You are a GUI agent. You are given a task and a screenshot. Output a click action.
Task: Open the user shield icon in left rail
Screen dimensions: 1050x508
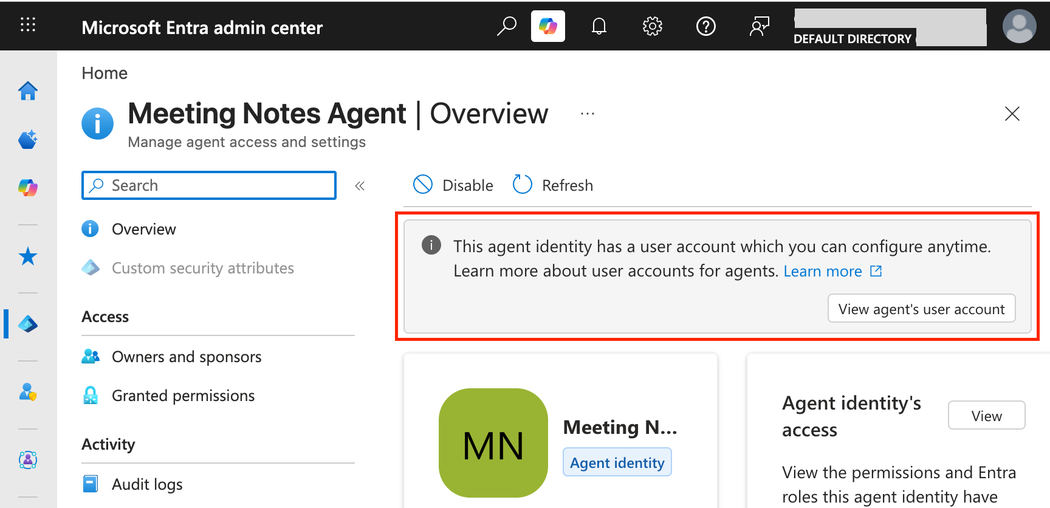[27, 392]
